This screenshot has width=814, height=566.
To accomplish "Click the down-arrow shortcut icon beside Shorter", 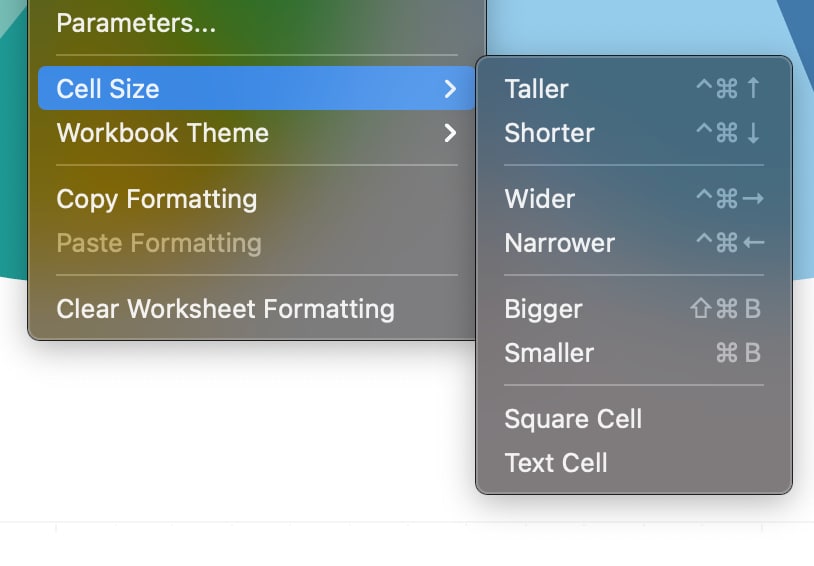I will pyautogui.click(x=753, y=132).
